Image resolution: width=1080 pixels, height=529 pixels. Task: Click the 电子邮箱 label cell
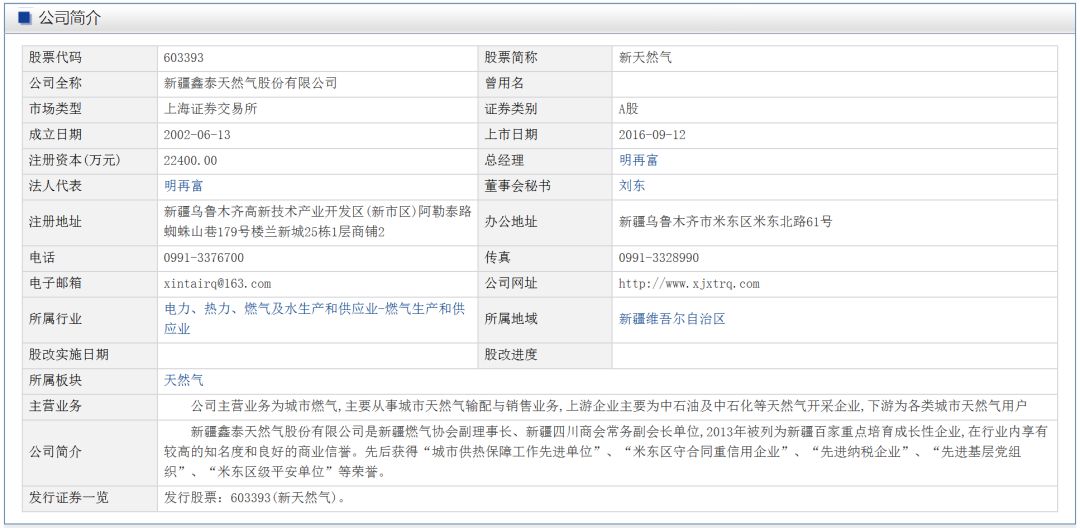[x=90, y=283]
